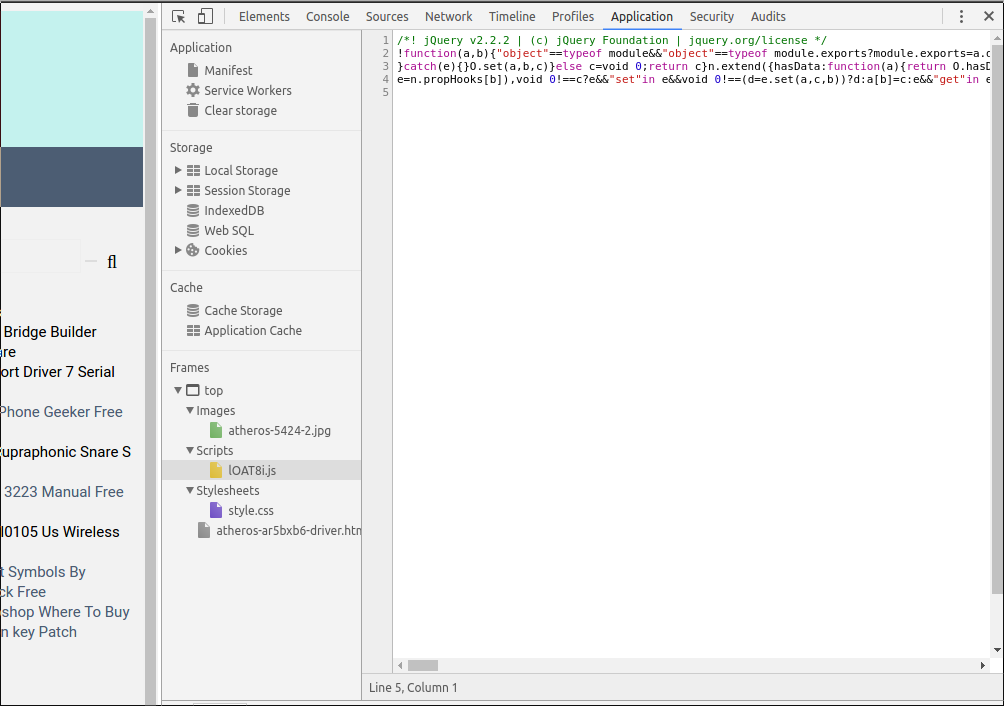This screenshot has width=1004, height=706.
Task: Open Clear storage pane
Action: 241,110
